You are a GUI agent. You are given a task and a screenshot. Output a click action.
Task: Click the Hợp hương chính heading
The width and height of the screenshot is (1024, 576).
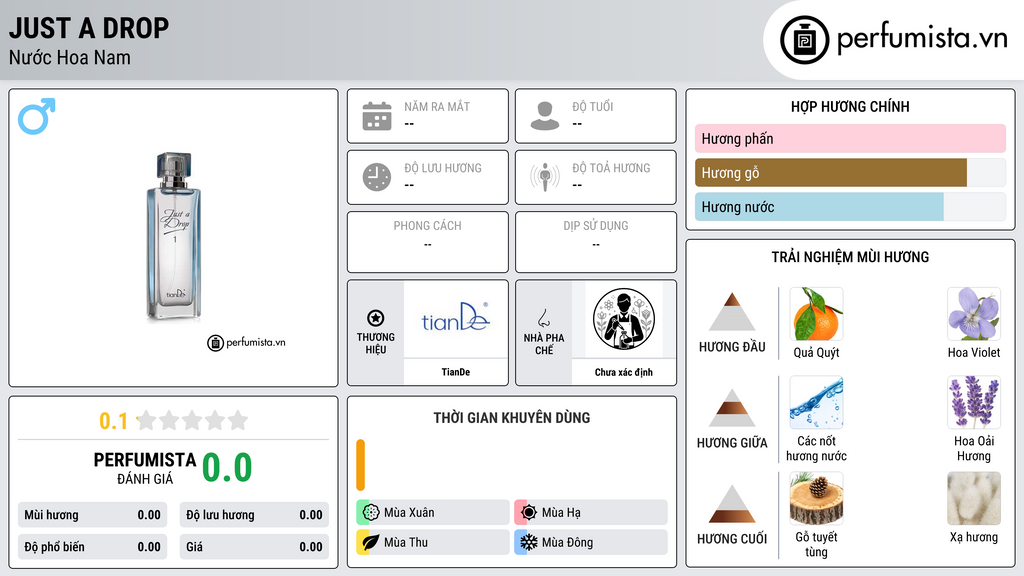(x=850, y=106)
